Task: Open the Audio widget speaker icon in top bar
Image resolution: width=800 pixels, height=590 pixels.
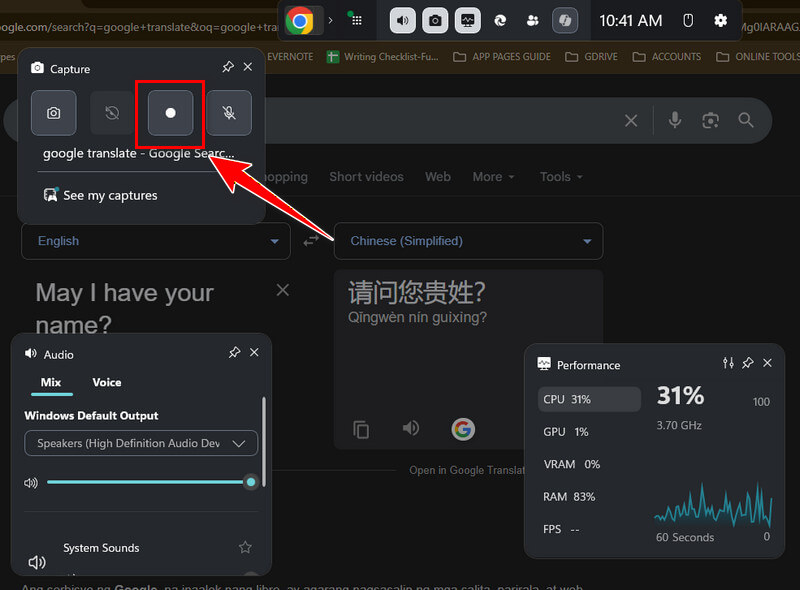Action: pos(401,20)
